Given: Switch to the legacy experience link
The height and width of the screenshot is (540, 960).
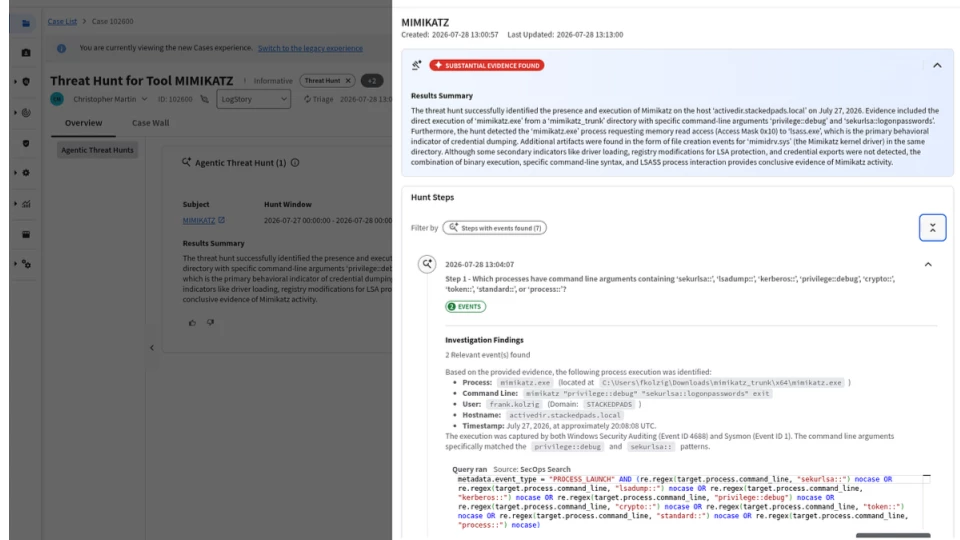Looking at the screenshot, I should (x=310, y=48).
